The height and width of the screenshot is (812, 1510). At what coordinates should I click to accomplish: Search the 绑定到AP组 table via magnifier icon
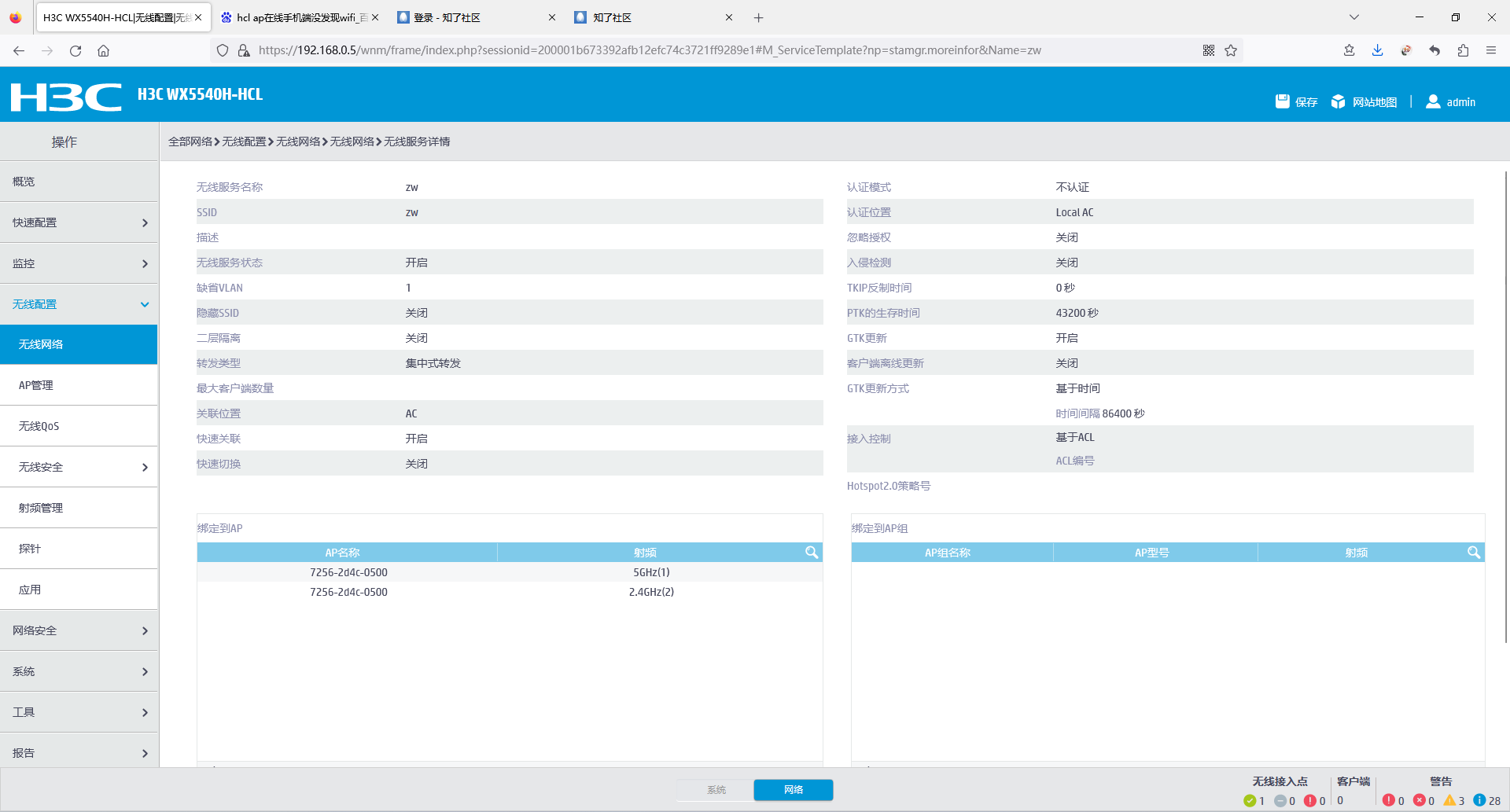(x=1474, y=553)
